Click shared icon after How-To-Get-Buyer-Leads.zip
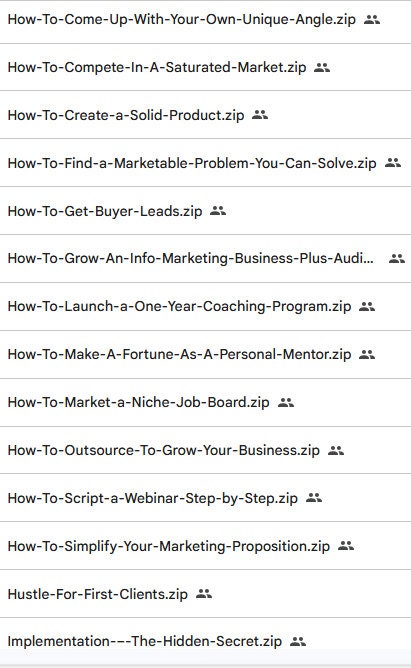The height and width of the screenshot is (668, 411). pyautogui.click(x=218, y=210)
